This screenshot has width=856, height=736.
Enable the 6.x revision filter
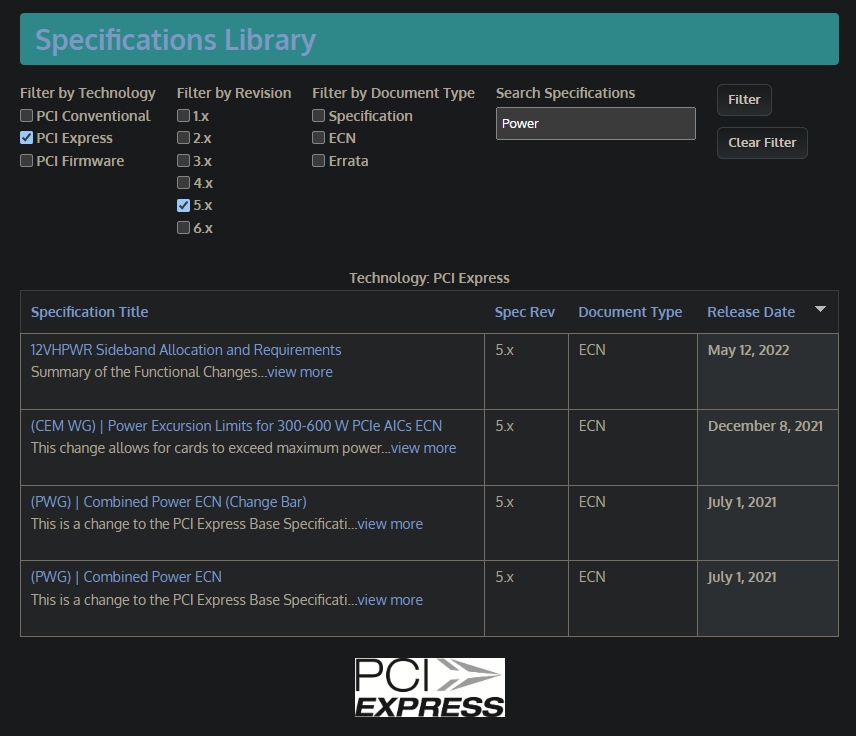183,228
